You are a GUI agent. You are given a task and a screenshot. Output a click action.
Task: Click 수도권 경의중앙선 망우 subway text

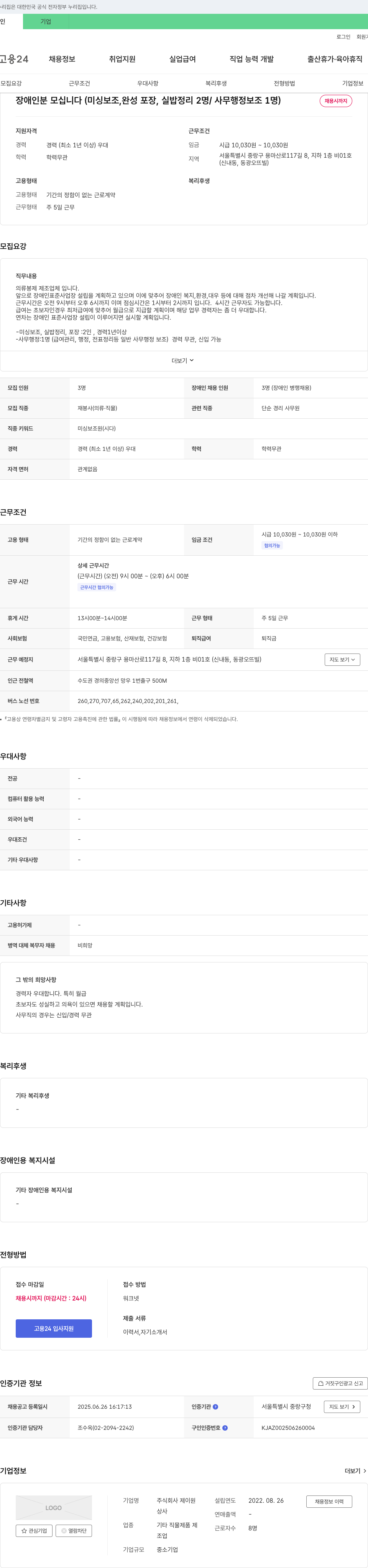[122, 680]
